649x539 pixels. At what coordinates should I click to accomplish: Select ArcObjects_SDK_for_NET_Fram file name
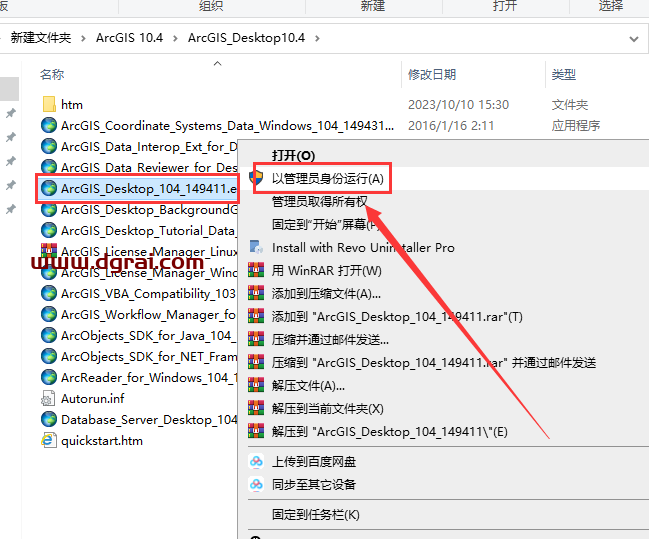tap(149, 356)
